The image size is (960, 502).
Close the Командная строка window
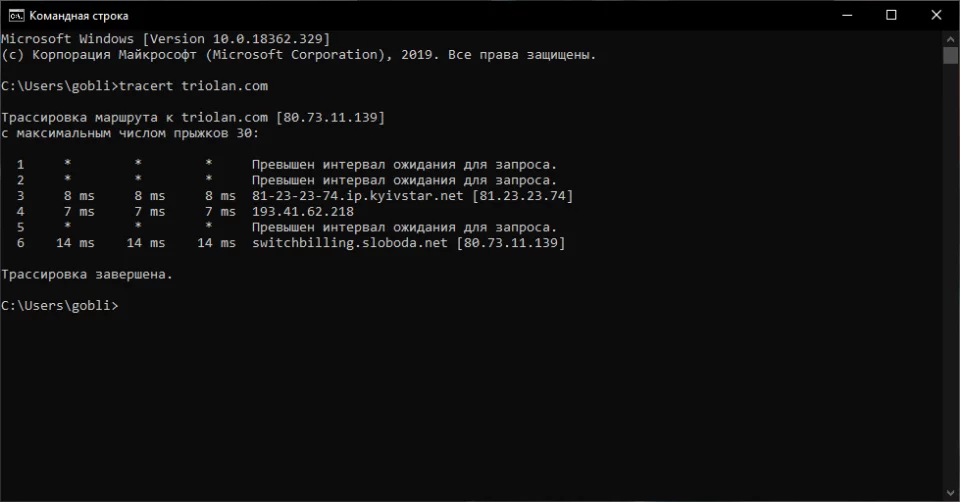(x=936, y=15)
